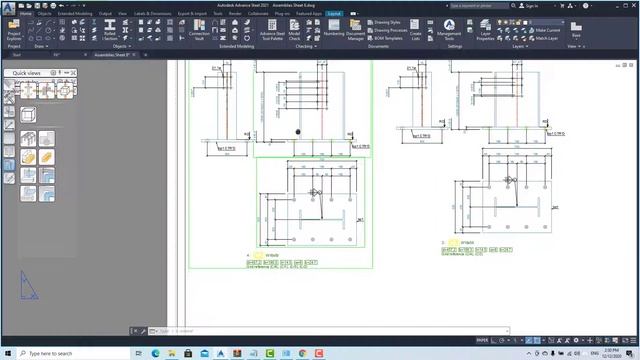The width and height of the screenshot is (640, 360).
Task: Open the quick access toolbar customize arrow
Action: (84, 6)
